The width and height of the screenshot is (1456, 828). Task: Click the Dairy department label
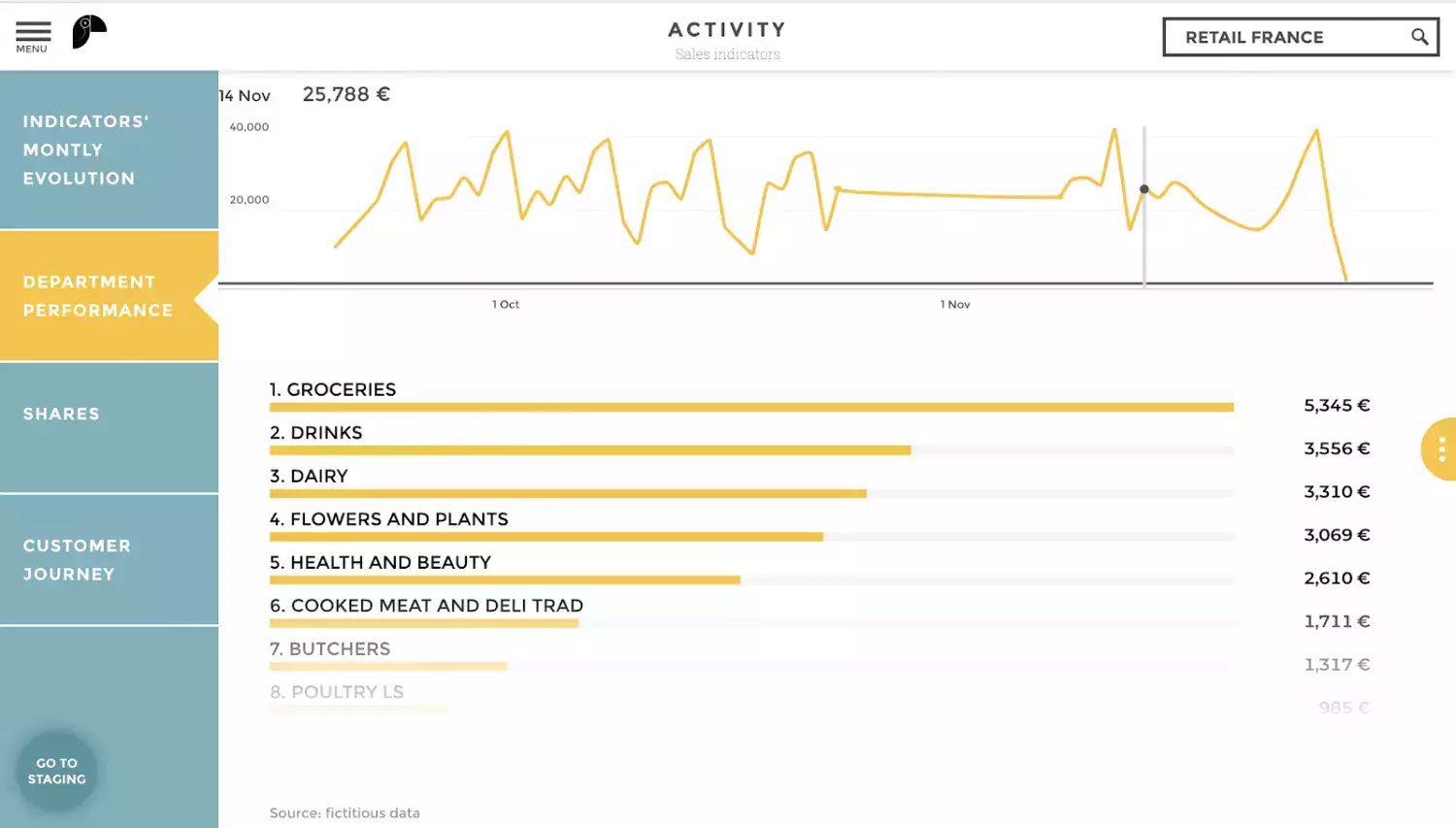pos(309,477)
